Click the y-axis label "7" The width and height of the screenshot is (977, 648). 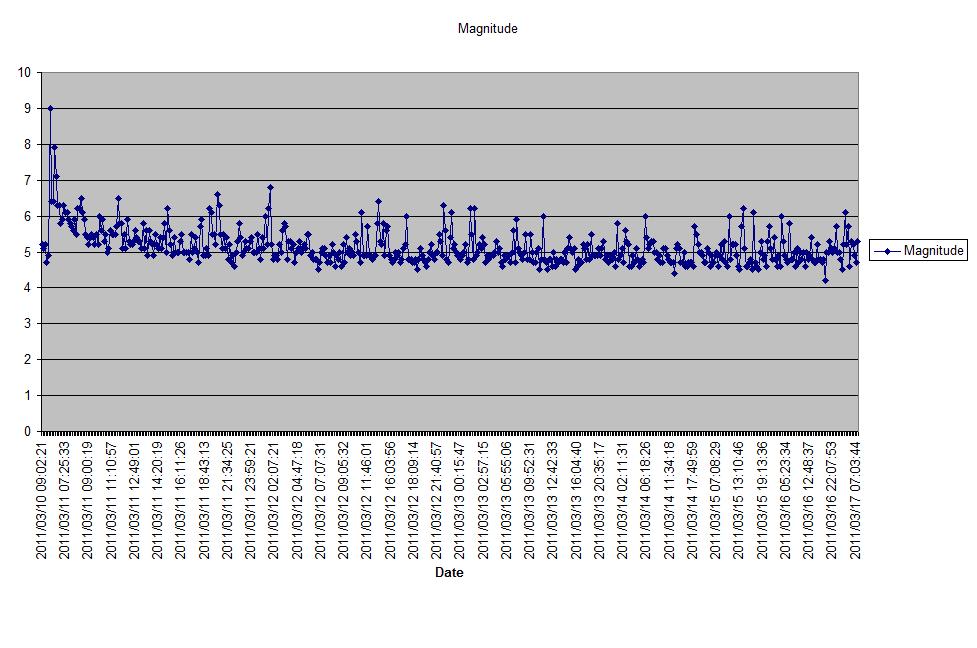coord(27,180)
